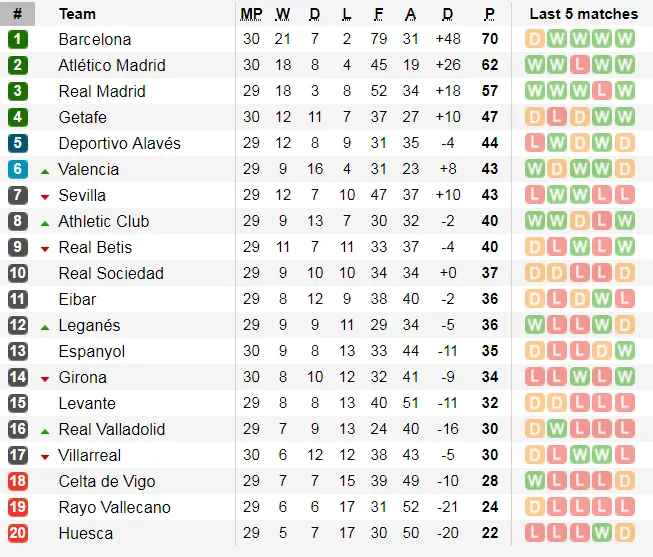Sort table by points P column header

click(x=489, y=14)
